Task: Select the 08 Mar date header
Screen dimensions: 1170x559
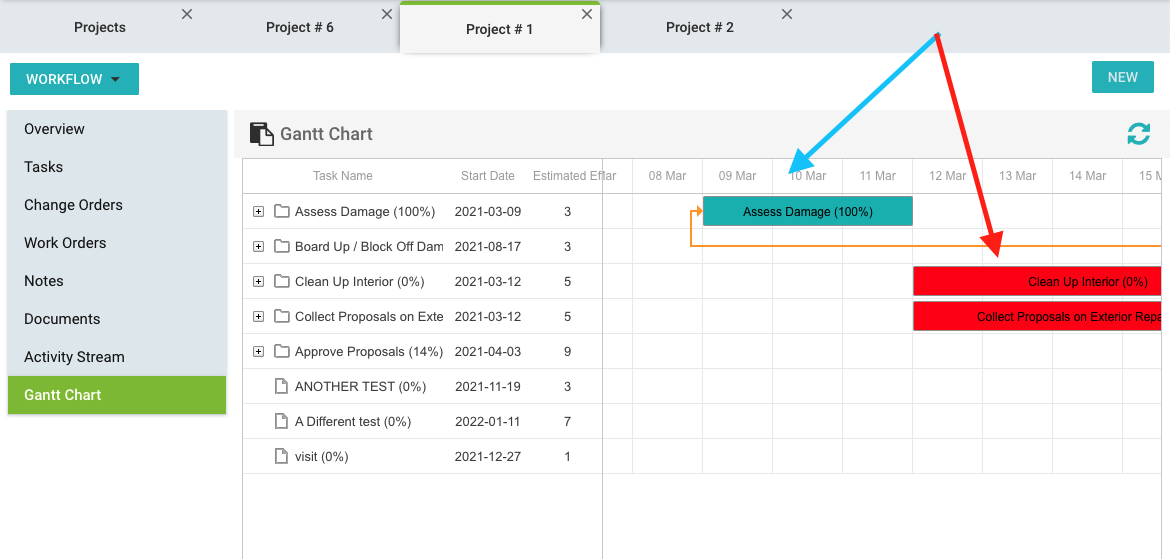Action: pyautogui.click(x=667, y=176)
